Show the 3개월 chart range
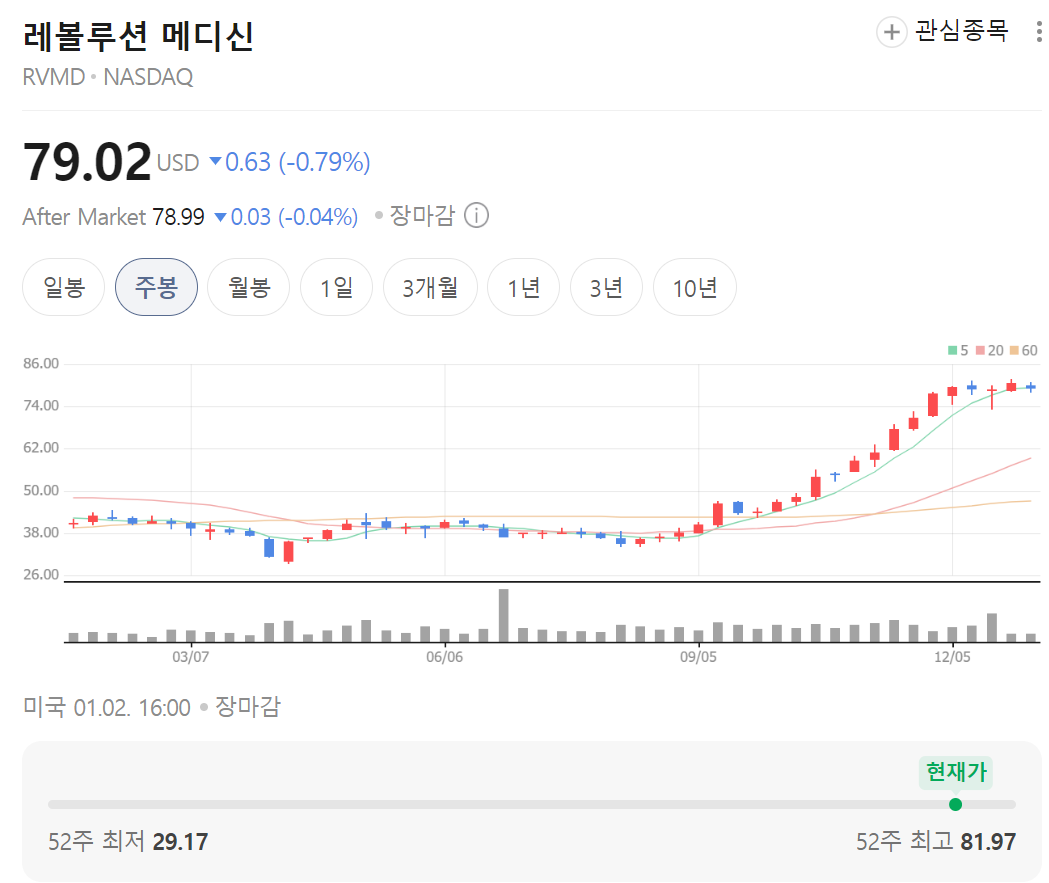Image resolution: width=1049 pixels, height=883 pixels. coord(430,287)
